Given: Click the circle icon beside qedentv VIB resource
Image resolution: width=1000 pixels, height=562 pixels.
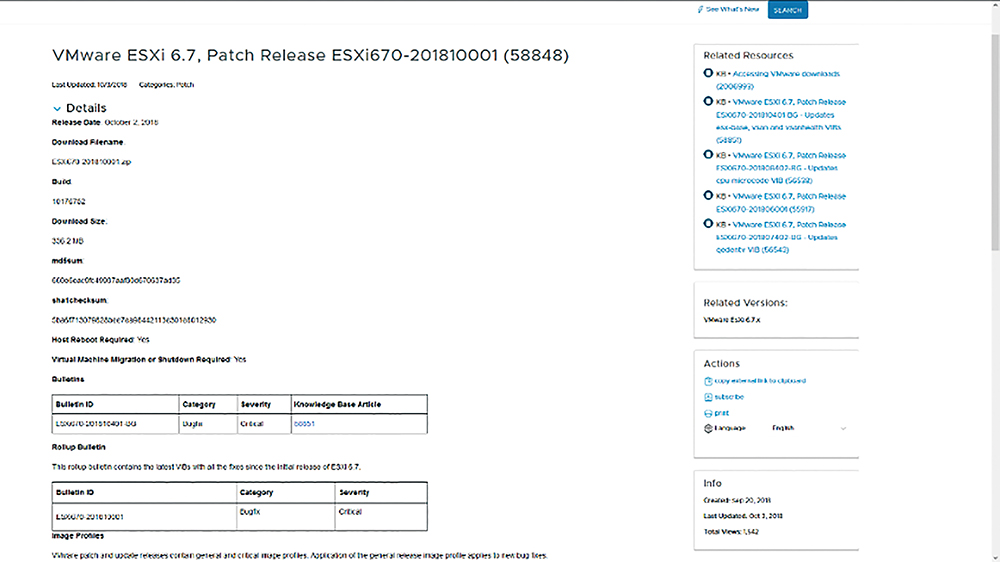Looking at the screenshot, I should [708, 224].
